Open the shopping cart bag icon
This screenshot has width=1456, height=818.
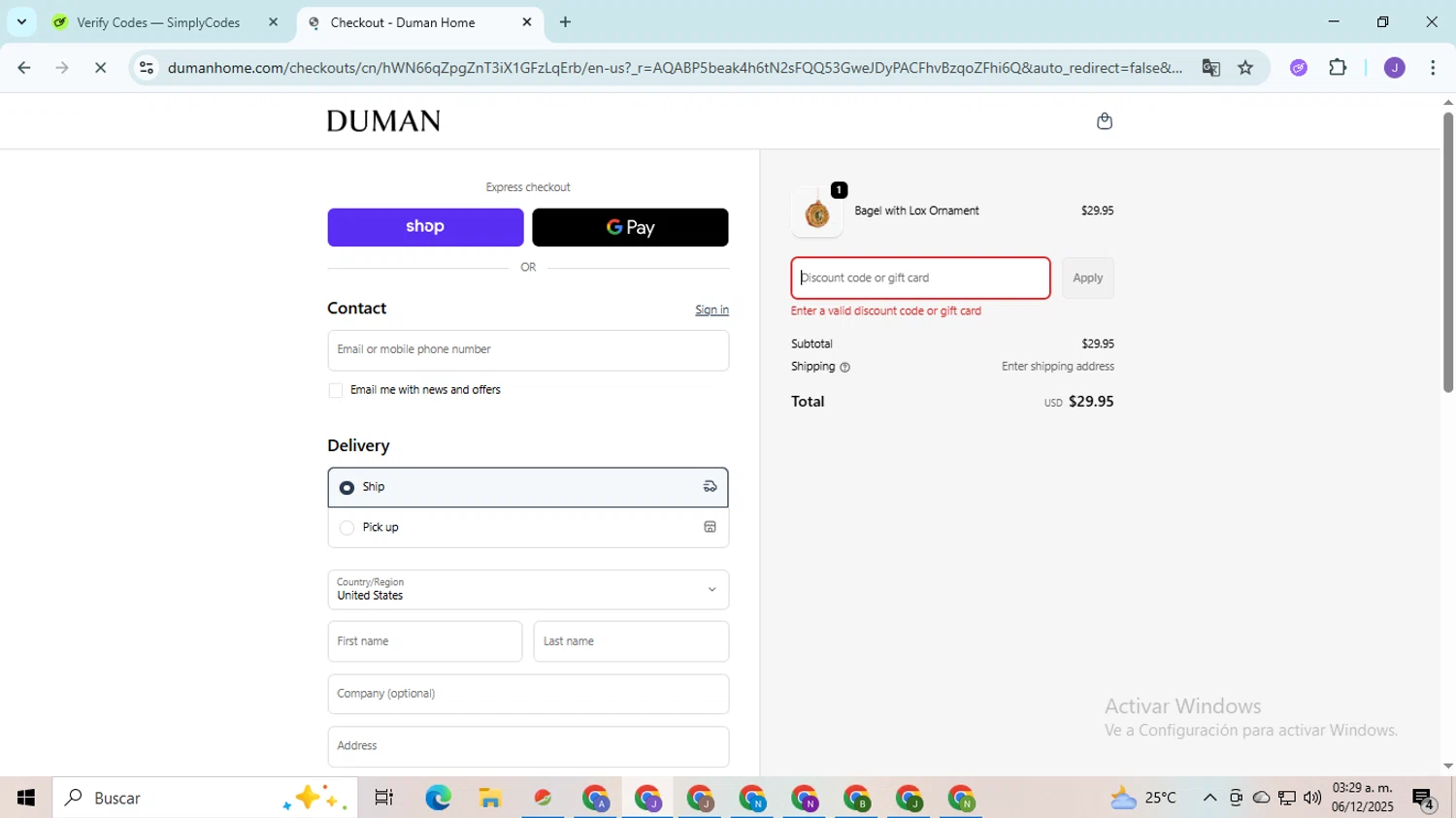pyautogui.click(x=1104, y=121)
